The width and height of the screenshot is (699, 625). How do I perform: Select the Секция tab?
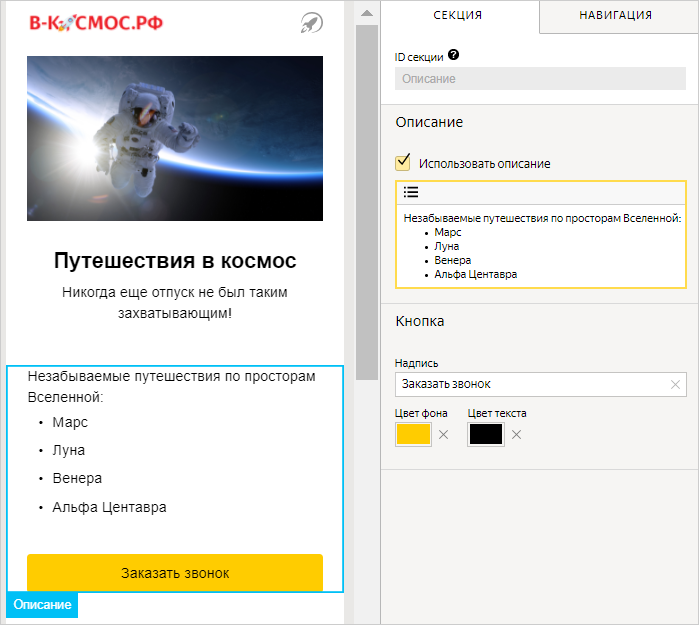458,15
